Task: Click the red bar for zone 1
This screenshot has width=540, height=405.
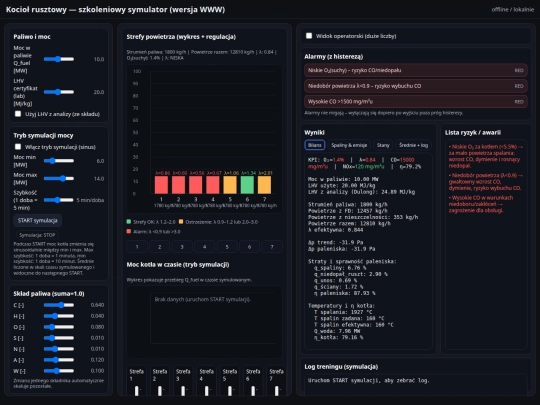Action: click(x=161, y=185)
